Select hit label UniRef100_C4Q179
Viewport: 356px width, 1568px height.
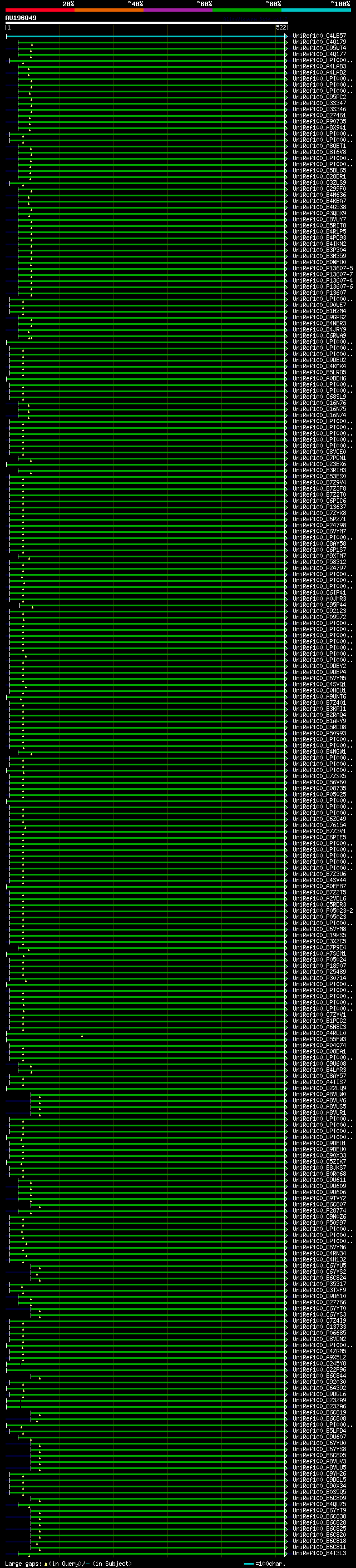coord(319,42)
